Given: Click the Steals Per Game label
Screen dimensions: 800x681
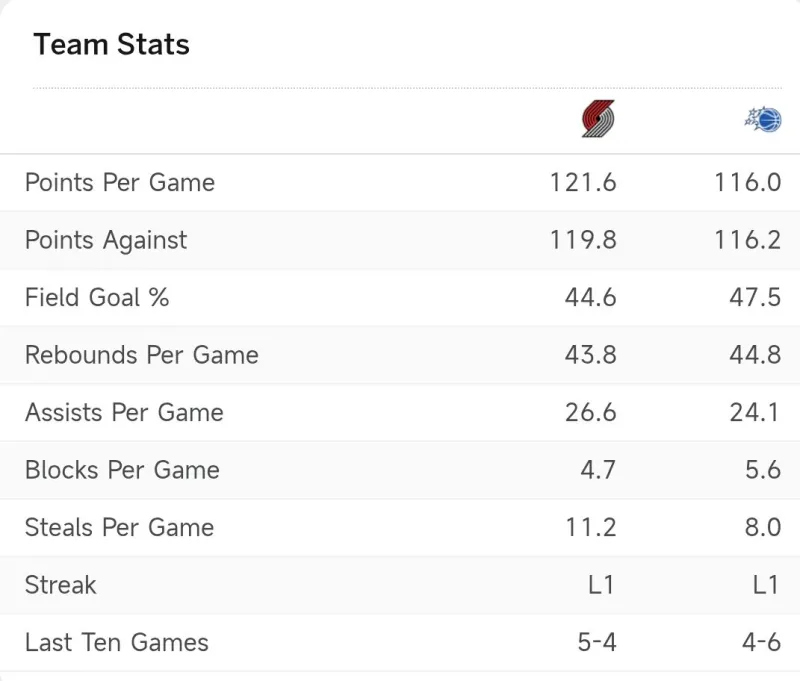Looking at the screenshot, I should click(120, 528).
